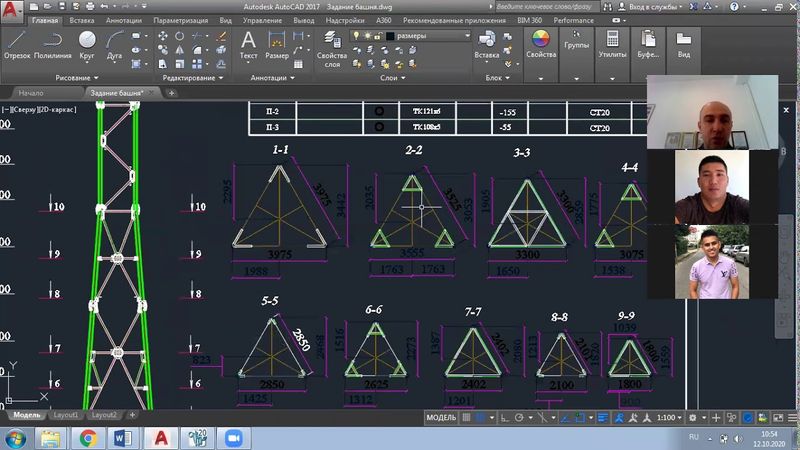Open Google Chrome from the taskbar

click(88, 437)
